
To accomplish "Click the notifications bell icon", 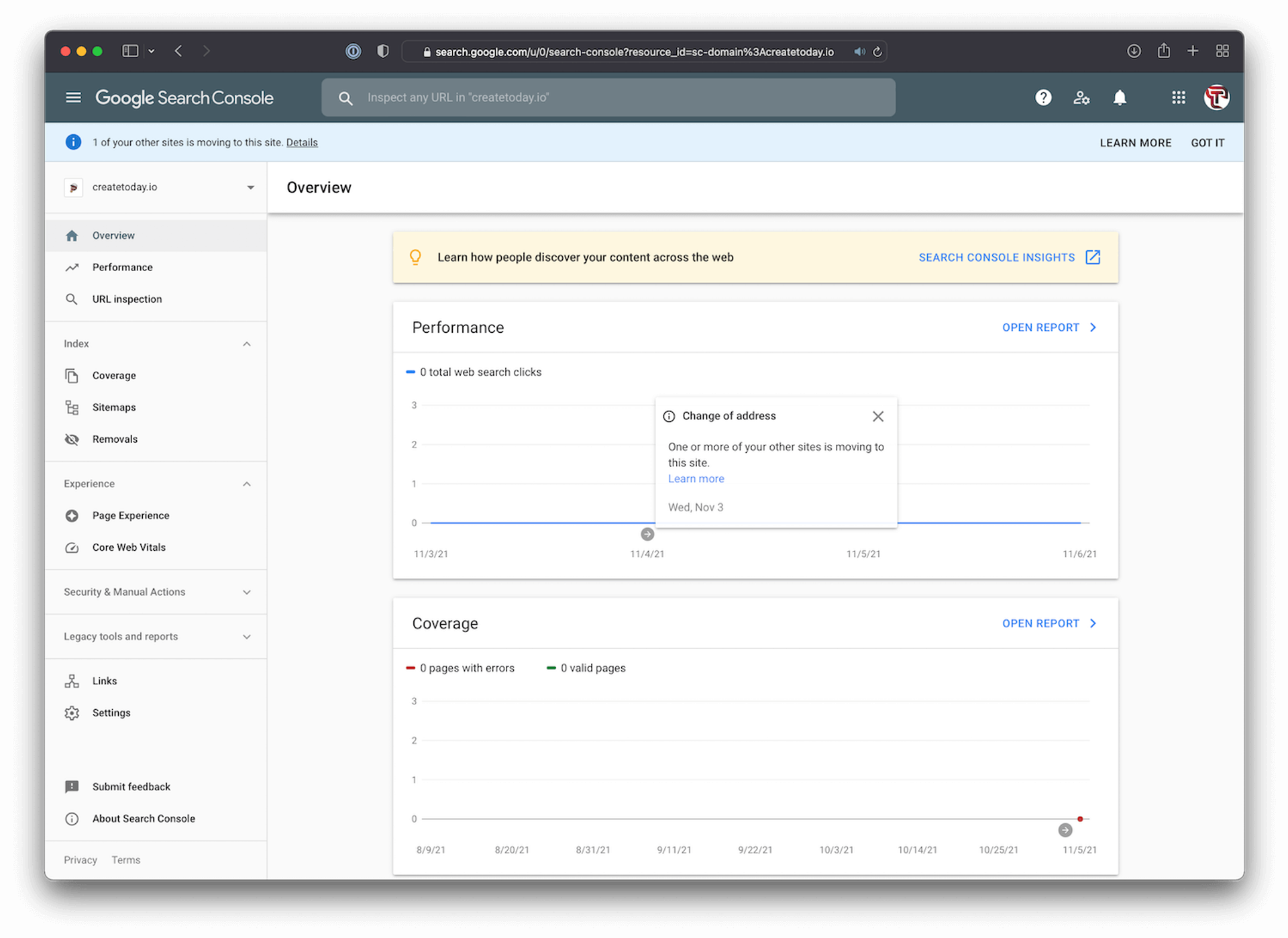I will (x=1120, y=98).
